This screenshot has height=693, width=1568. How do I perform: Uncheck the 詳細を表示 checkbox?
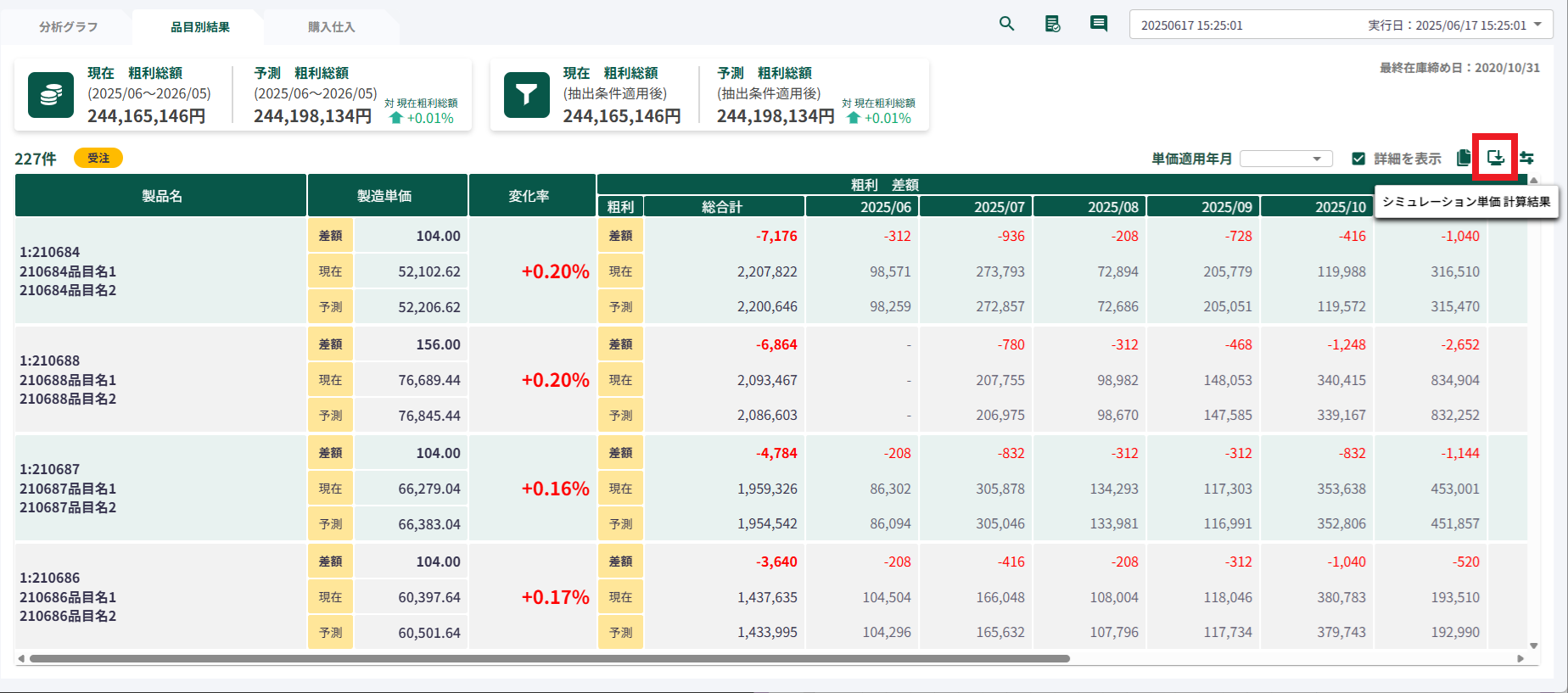[1358, 159]
